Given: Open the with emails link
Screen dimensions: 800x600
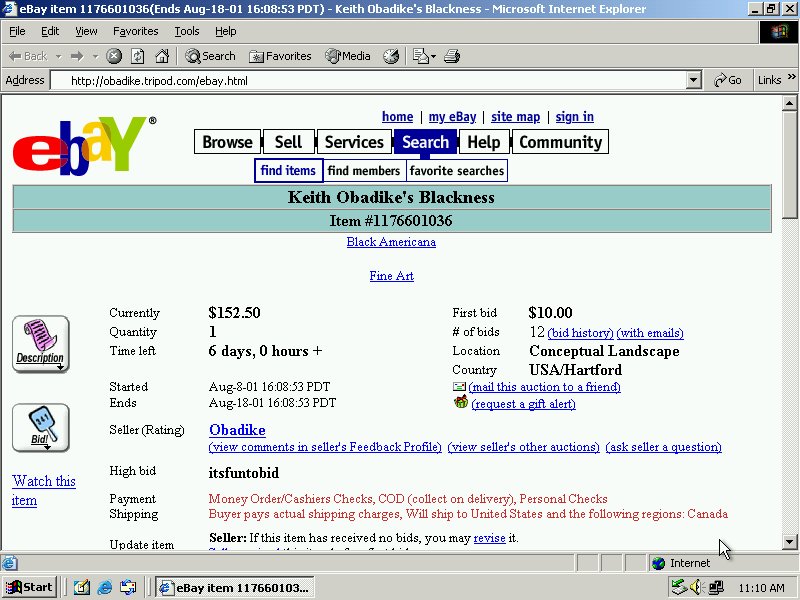Looking at the screenshot, I should [650, 333].
